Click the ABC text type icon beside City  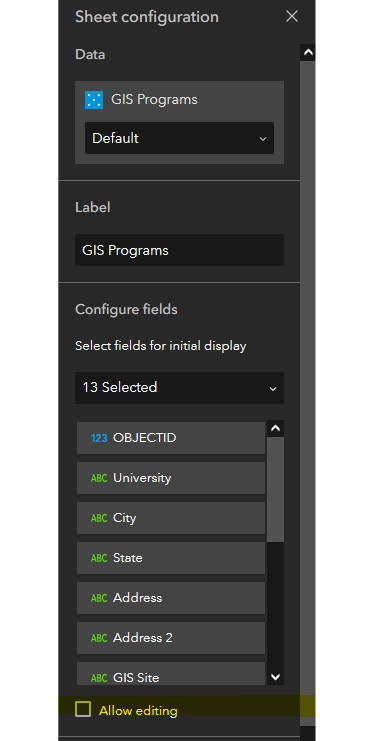point(99,518)
